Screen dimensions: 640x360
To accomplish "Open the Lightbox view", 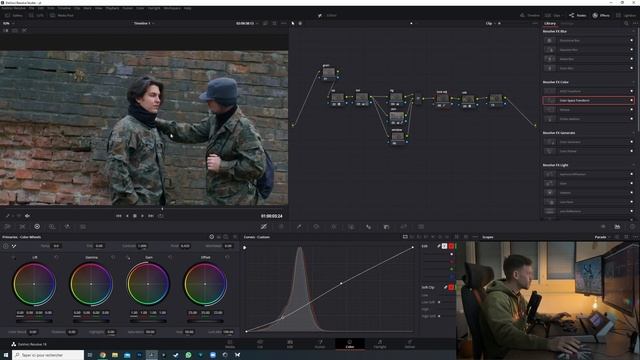I will click(625, 15).
